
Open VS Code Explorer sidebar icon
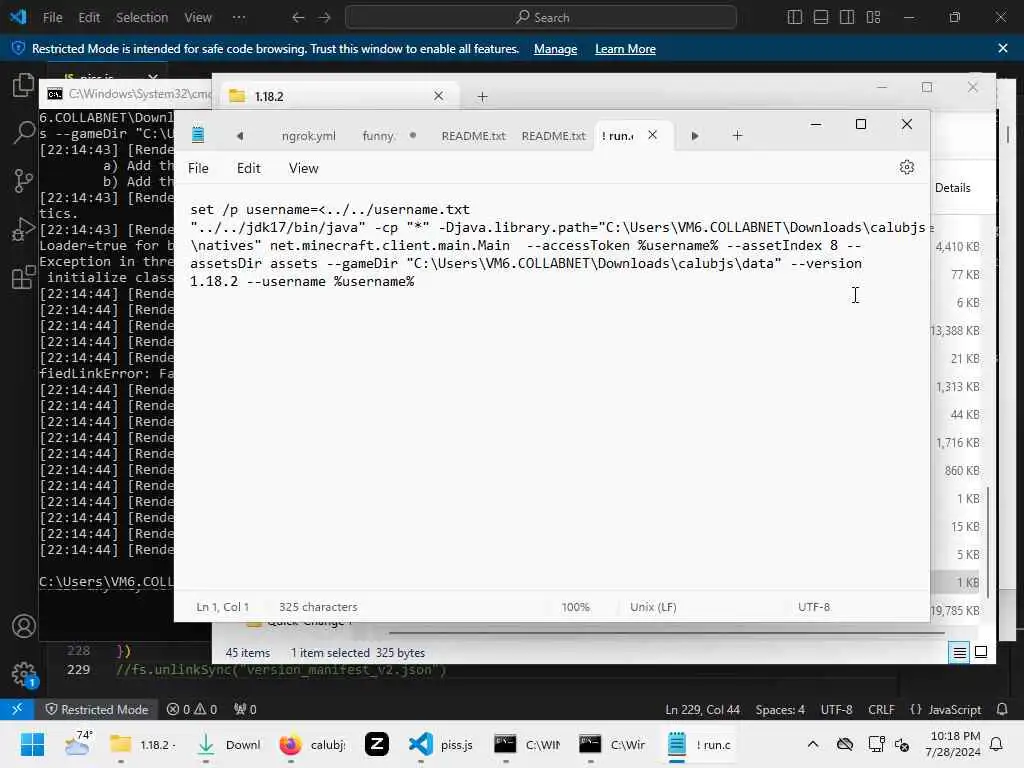[23, 85]
